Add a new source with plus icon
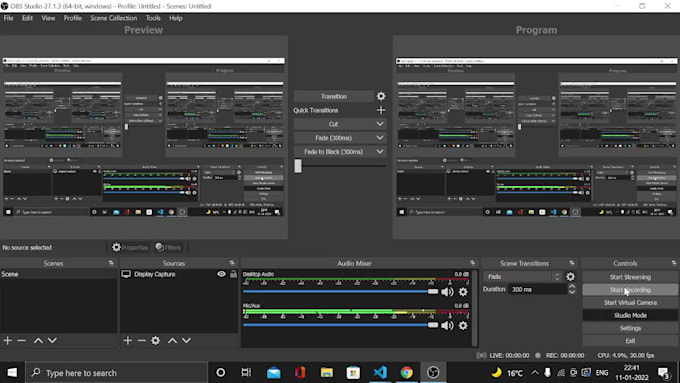The height and width of the screenshot is (383, 680). [128, 340]
